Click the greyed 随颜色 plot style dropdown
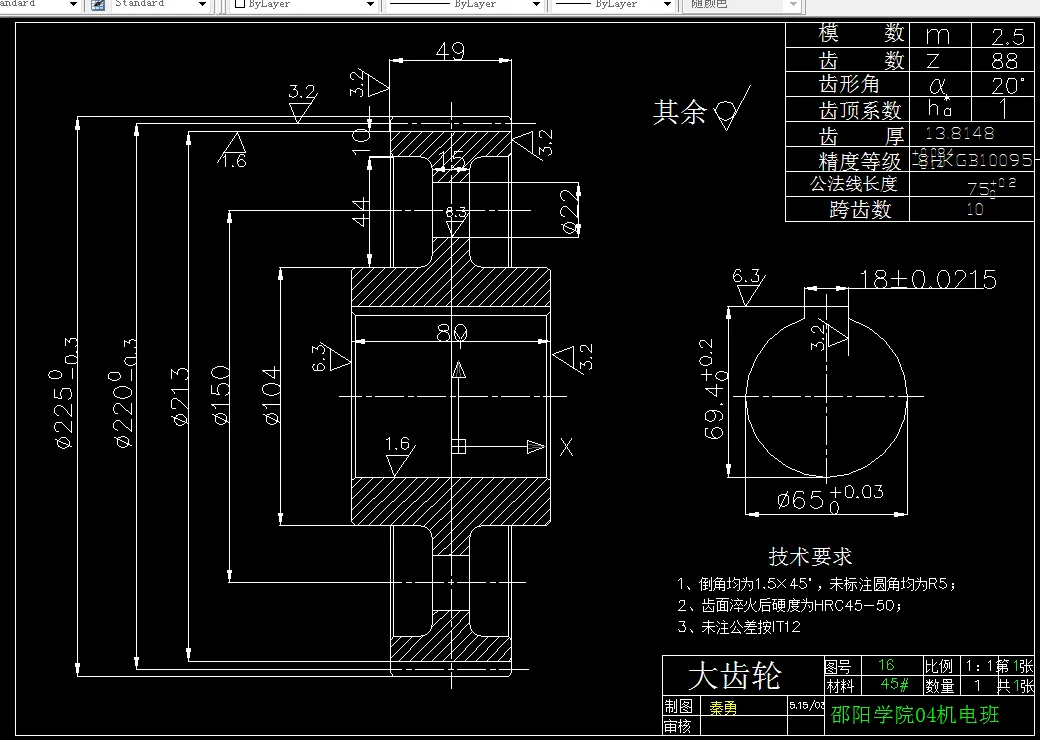This screenshot has height=740, width=1040. point(742,5)
